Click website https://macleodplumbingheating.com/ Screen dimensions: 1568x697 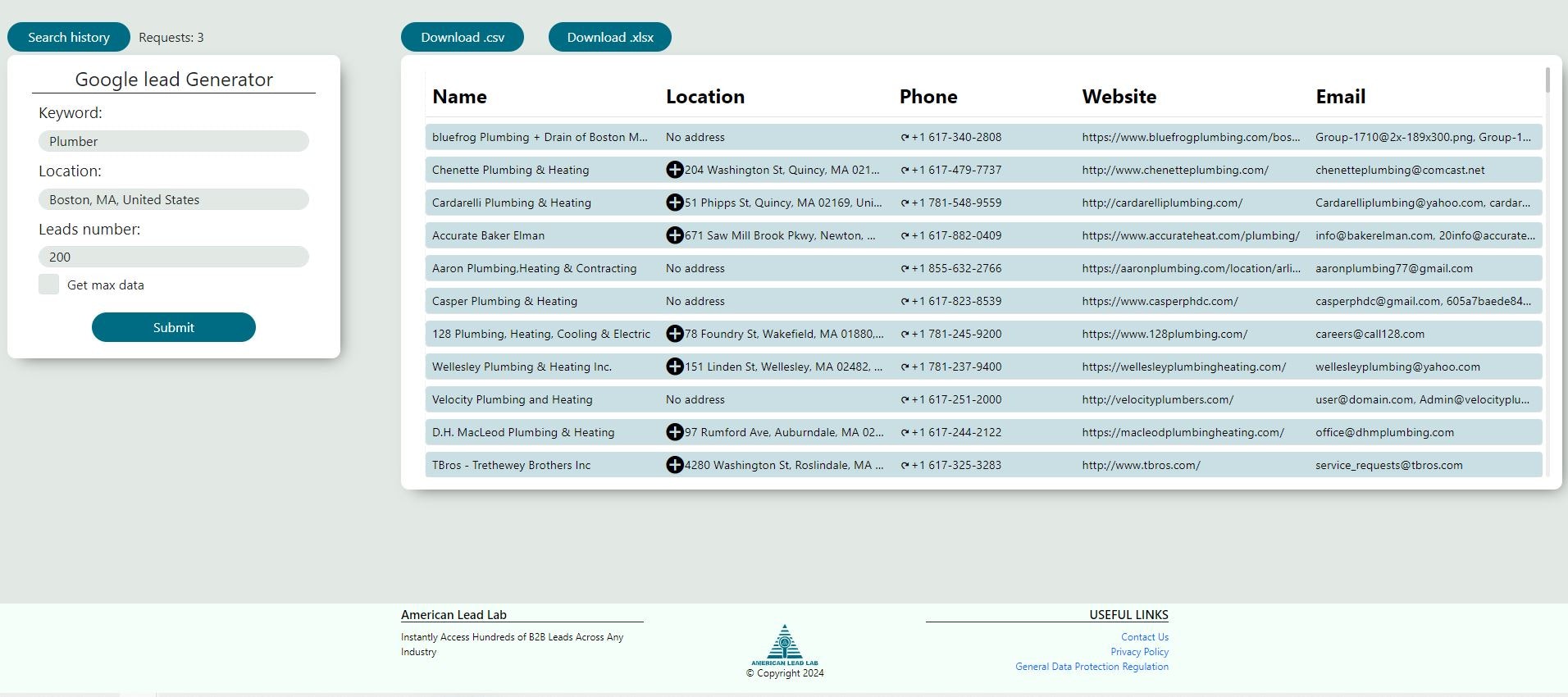1183,432
